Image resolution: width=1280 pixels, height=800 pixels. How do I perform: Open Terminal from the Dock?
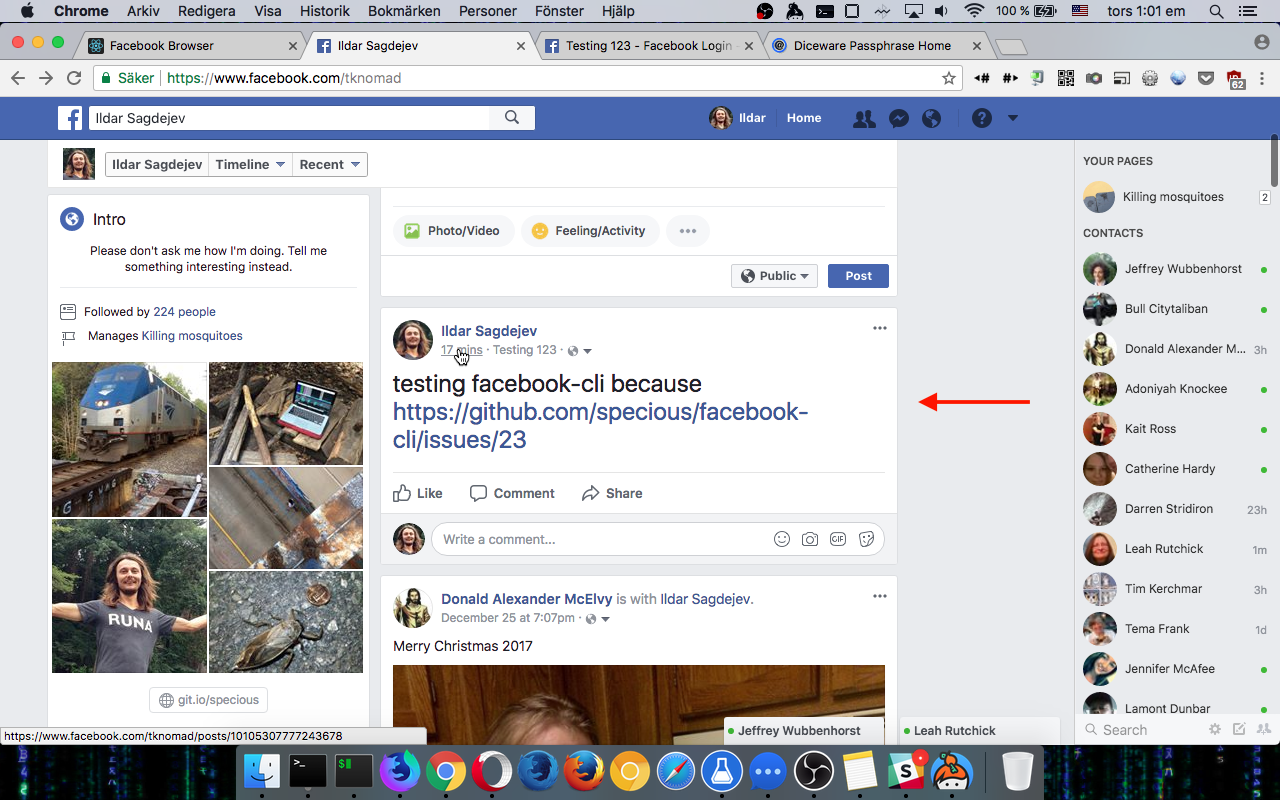point(308,771)
